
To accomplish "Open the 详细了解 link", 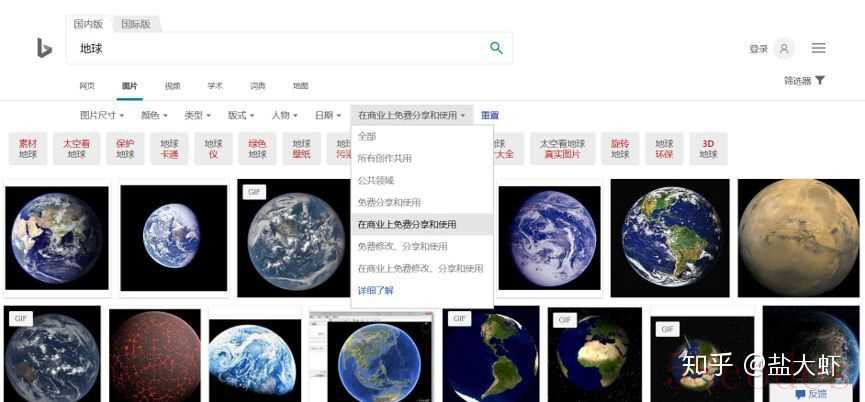I will coord(375,291).
